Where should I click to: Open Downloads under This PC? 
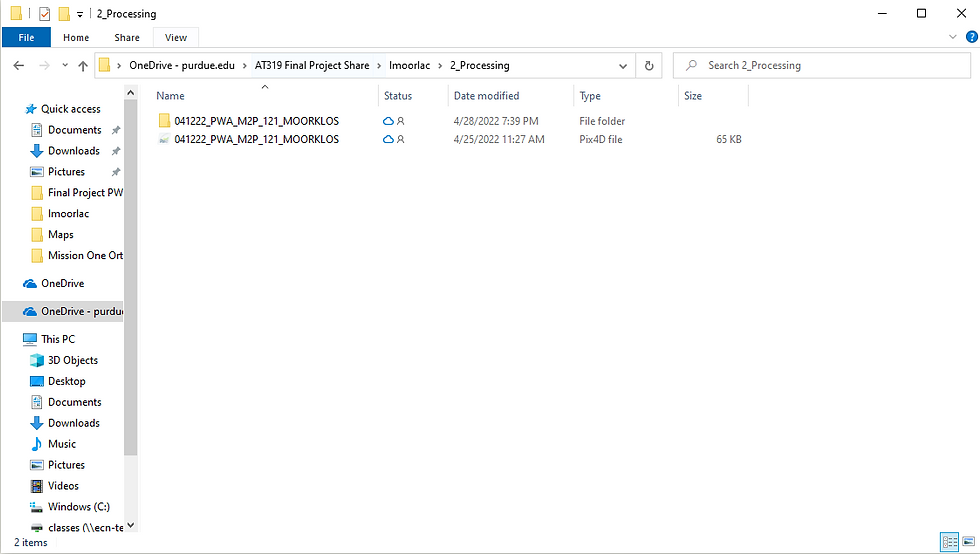[74, 423]
